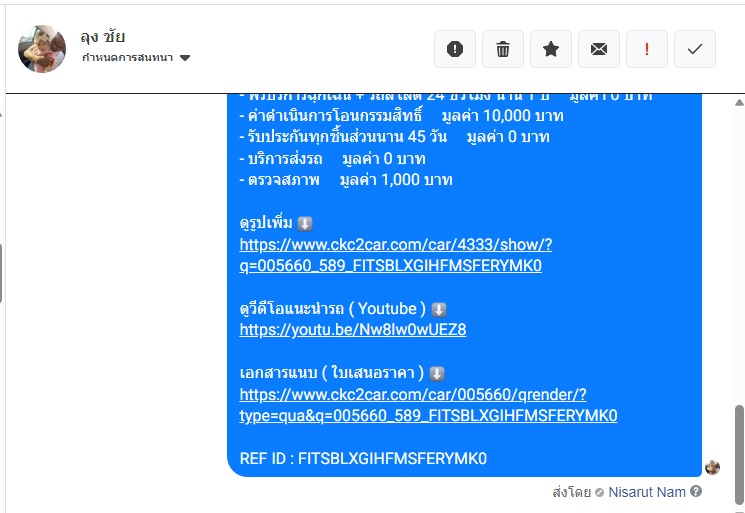Mark conversation done with checkmark icon
This screenshot has height=513, width=745.
[x=695, y=49]
